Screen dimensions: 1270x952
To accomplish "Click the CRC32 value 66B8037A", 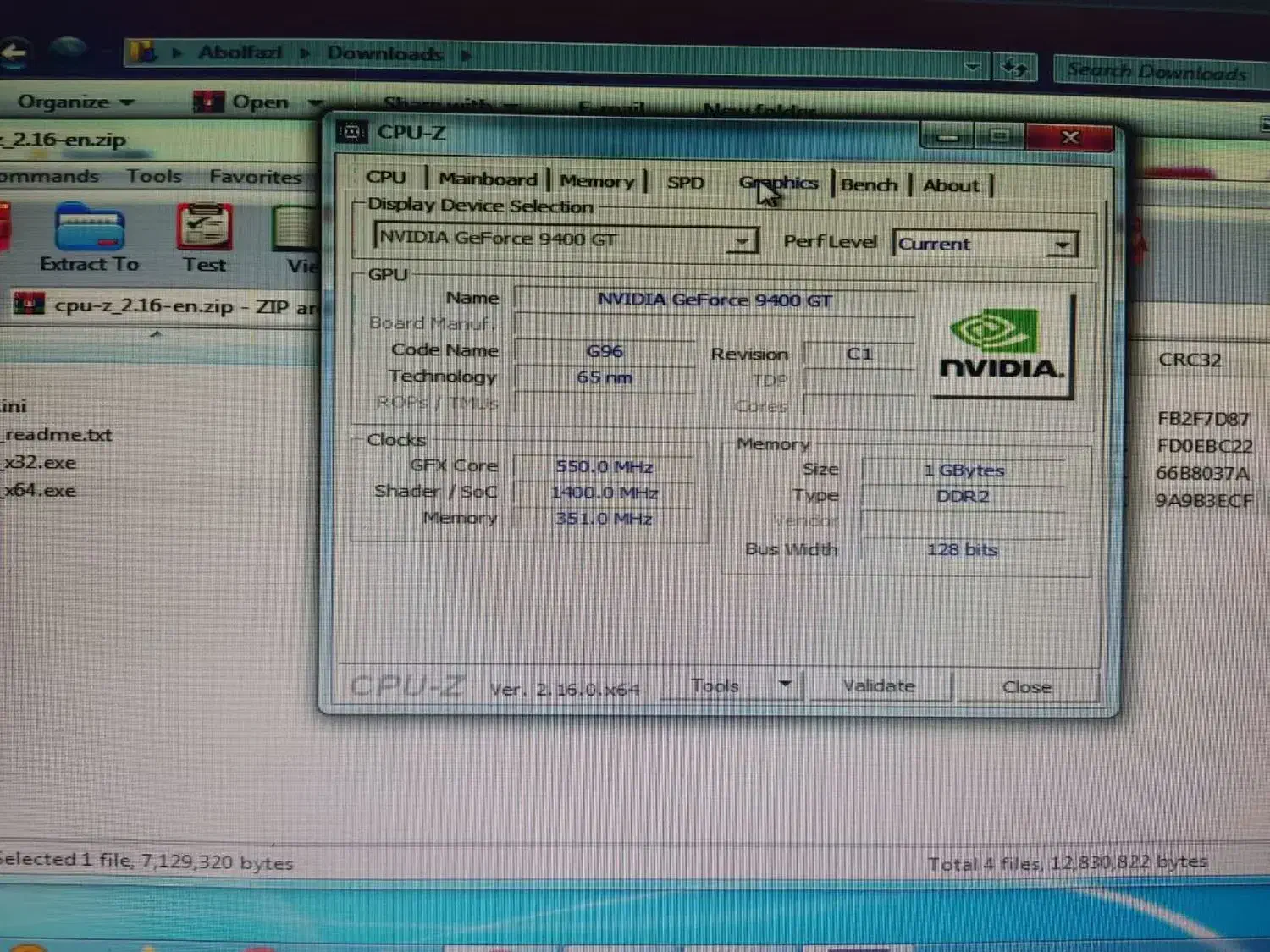I will [1202, 473].
